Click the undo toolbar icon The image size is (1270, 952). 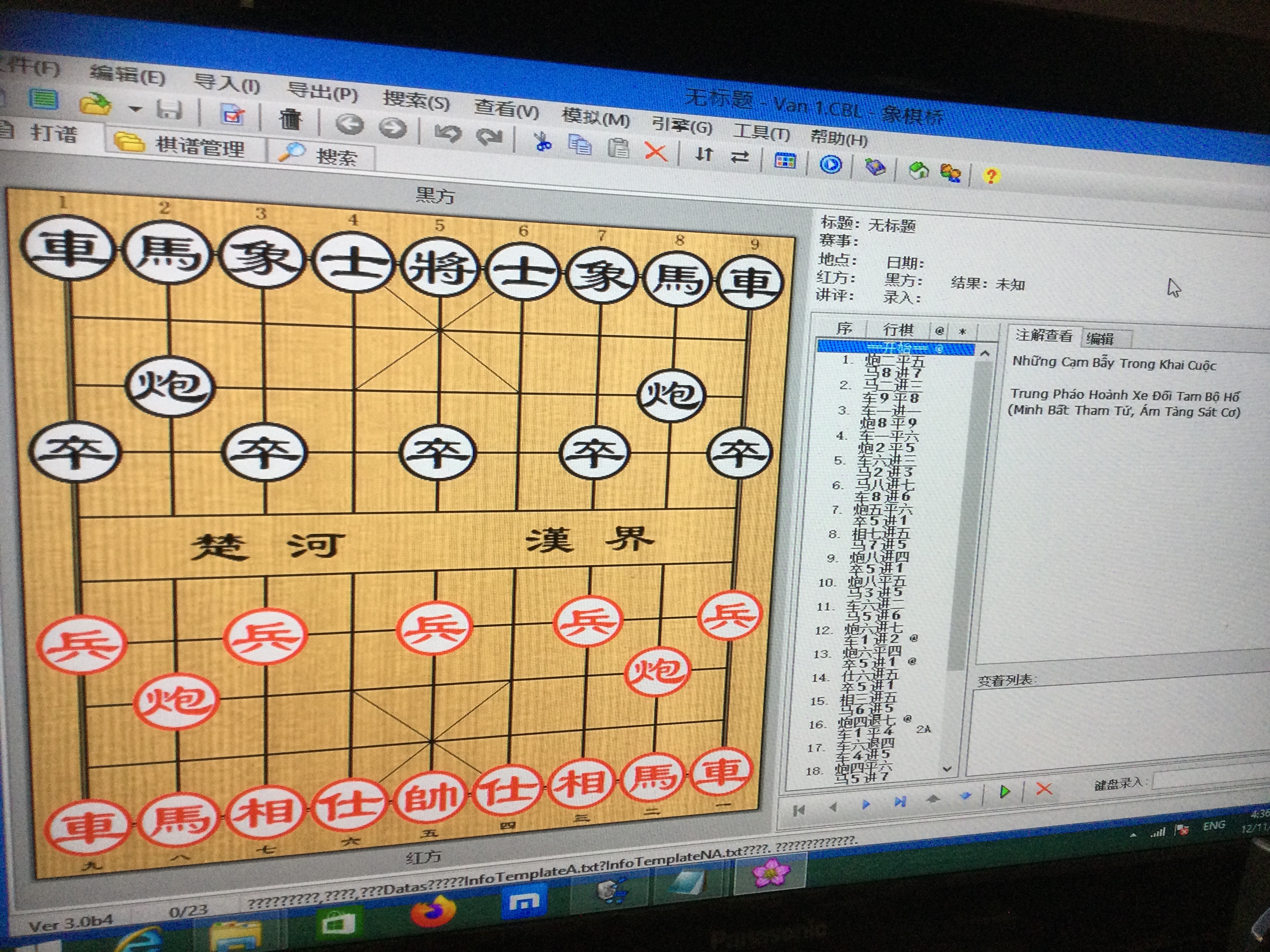coord(448,133)
